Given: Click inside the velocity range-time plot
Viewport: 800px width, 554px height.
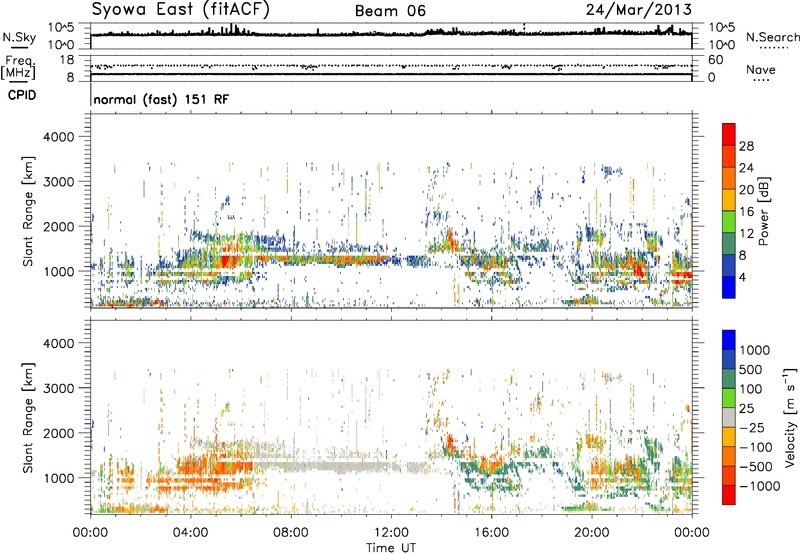Looking at the screenshot, I should point(391,417).
